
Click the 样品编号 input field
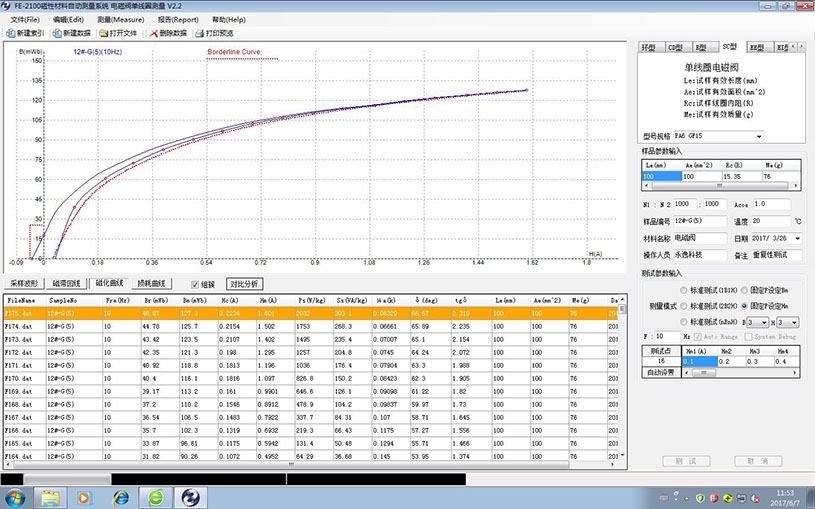tap(700, 221)
